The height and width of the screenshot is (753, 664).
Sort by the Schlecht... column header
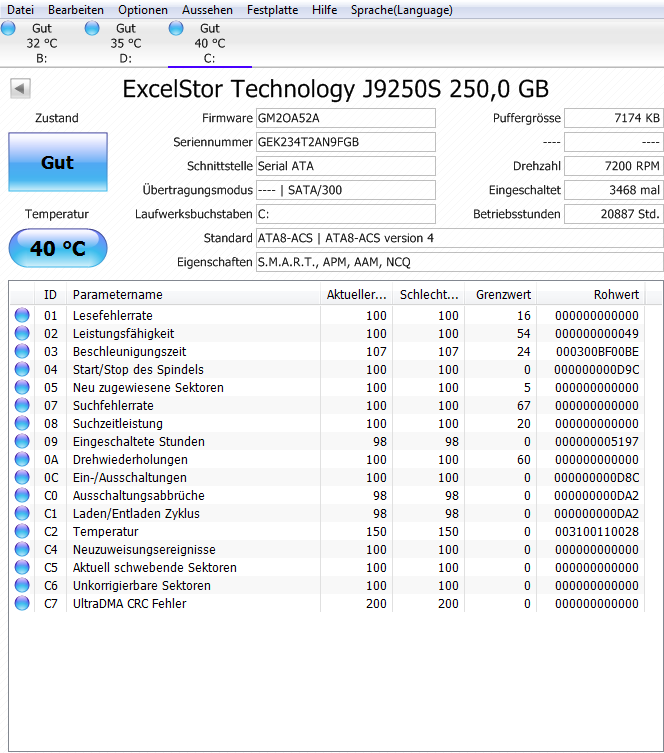tap(429, 294)
